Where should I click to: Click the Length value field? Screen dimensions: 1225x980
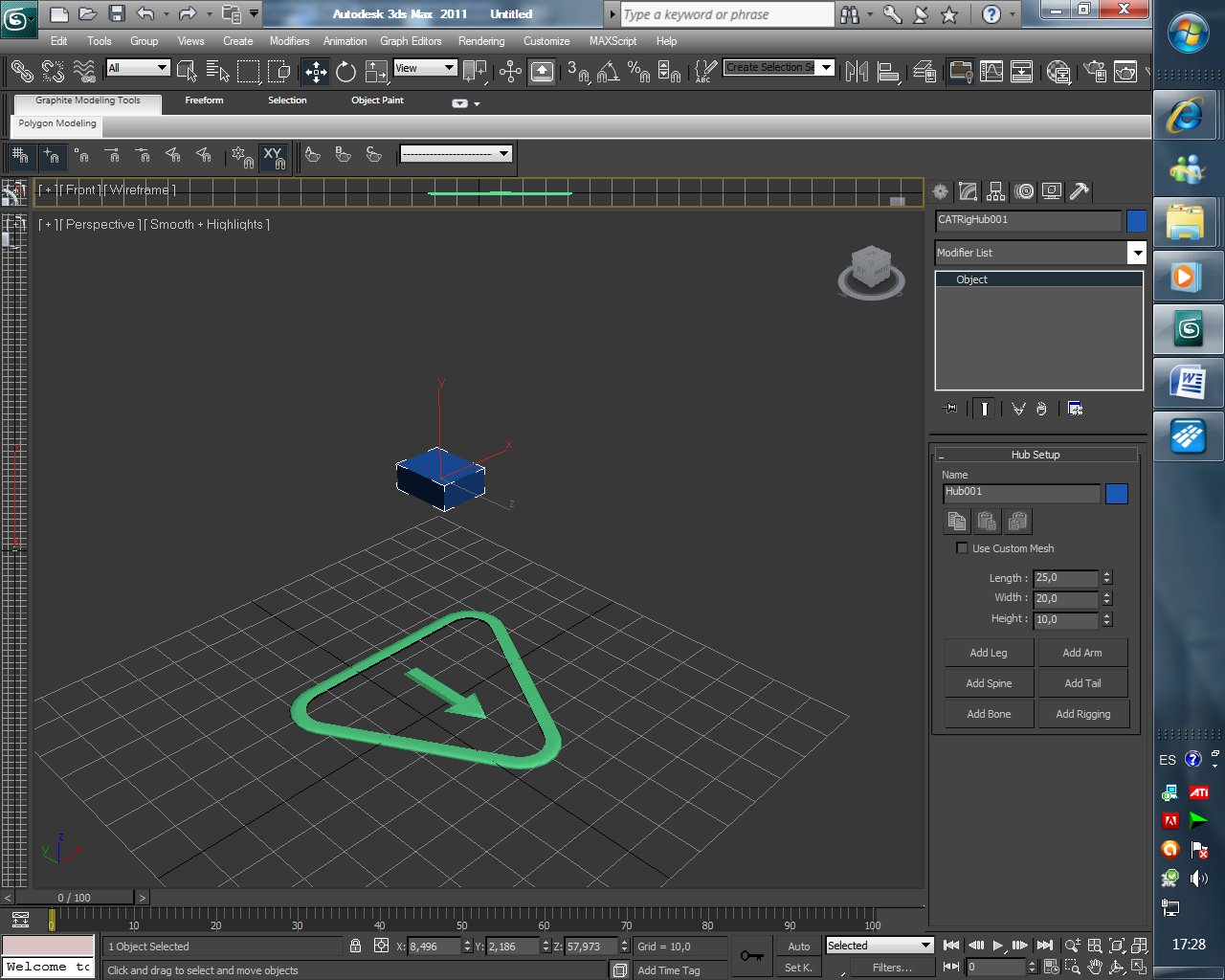pyautogui.click(x=1066, y=578)
